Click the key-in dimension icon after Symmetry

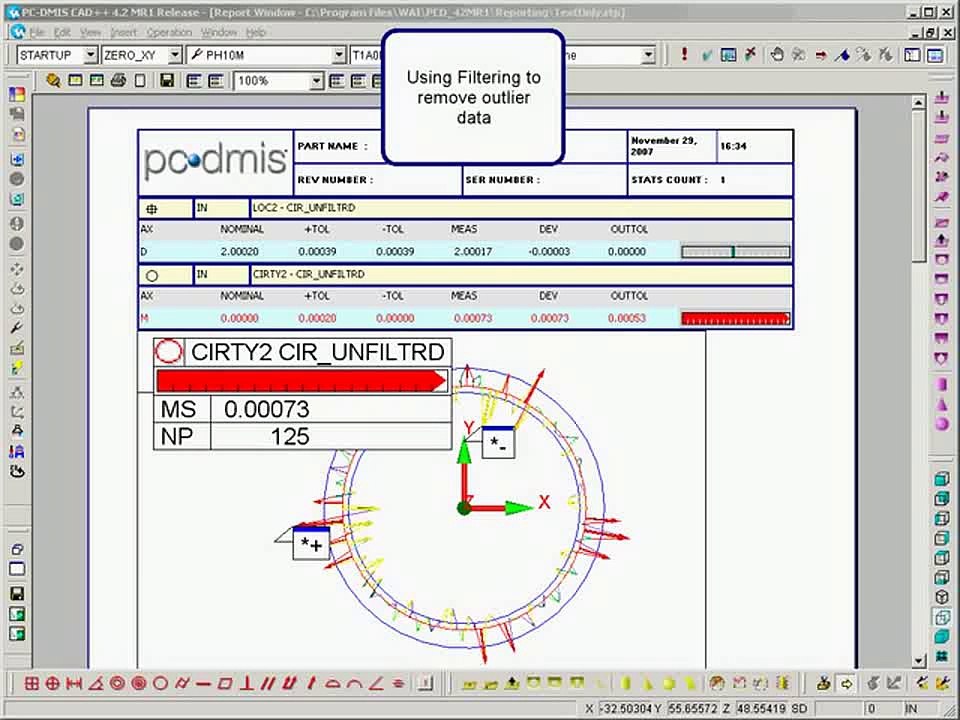click(425, 684)
